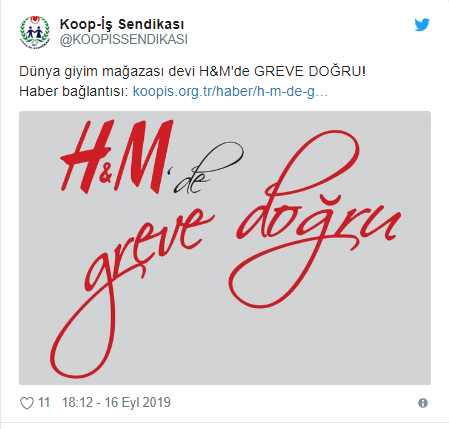The width and height of the screenshot is (449, 429).
Task: Like the tweet with the heart icon
Action: [27, 403]
